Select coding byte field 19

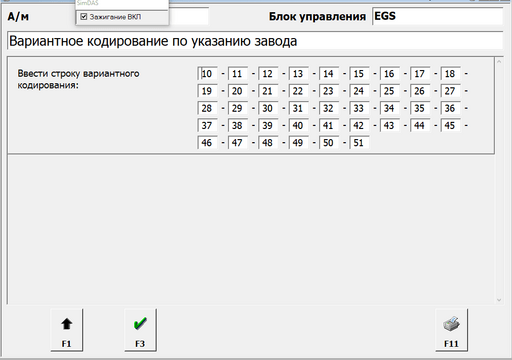(x=207, y=91)
